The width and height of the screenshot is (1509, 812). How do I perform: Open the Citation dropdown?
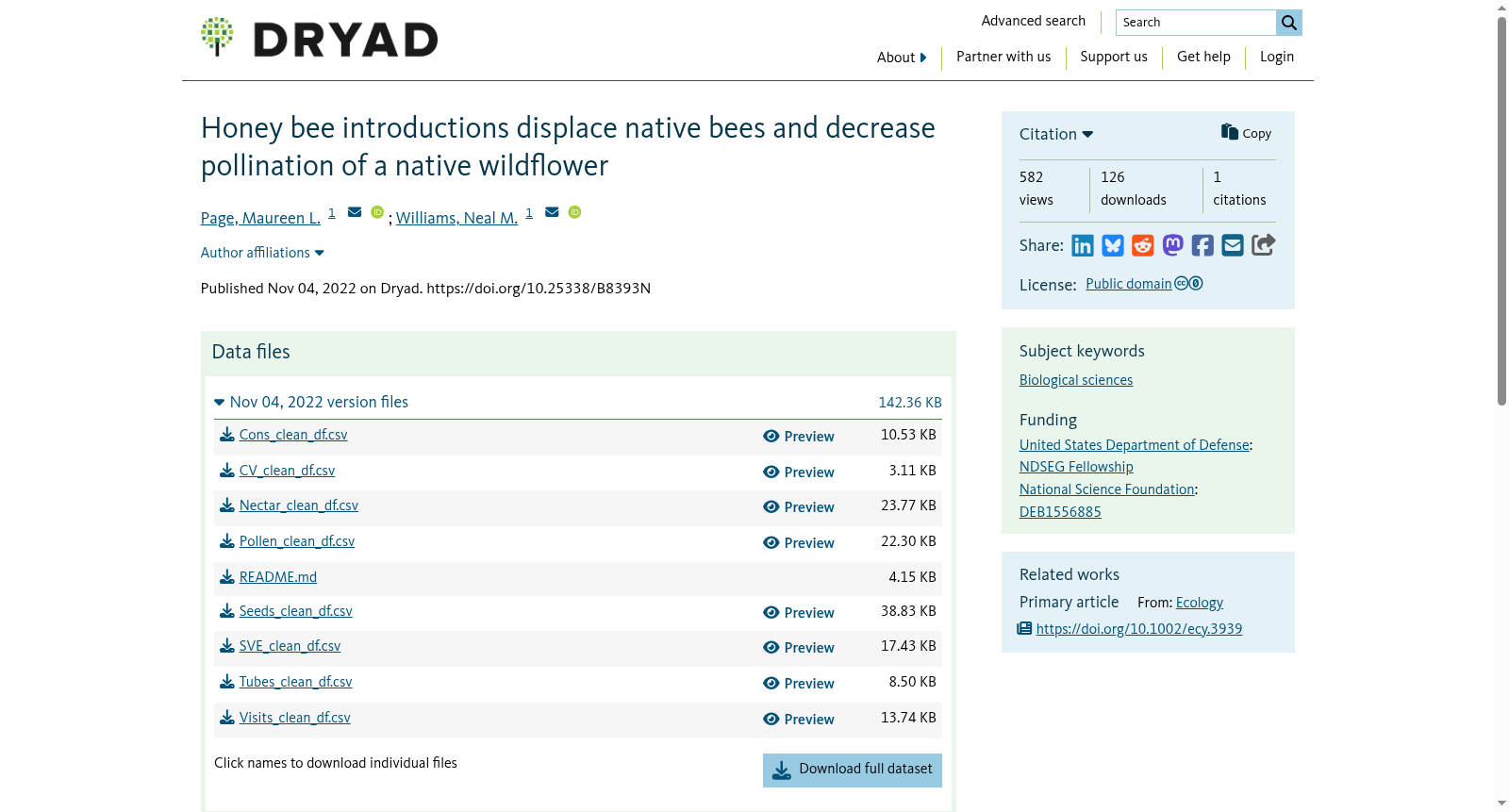(1056, 134)
